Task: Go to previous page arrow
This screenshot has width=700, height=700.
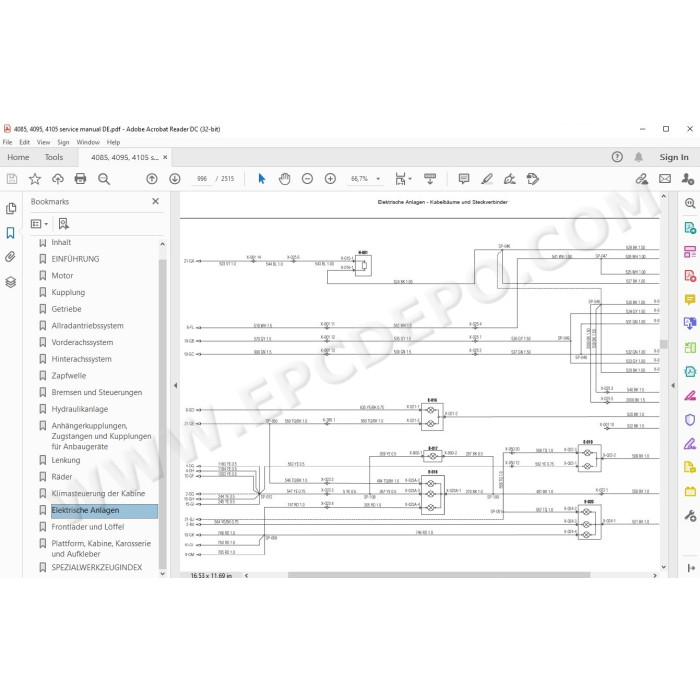Action: pyautogui.click(x=152, y=179)
